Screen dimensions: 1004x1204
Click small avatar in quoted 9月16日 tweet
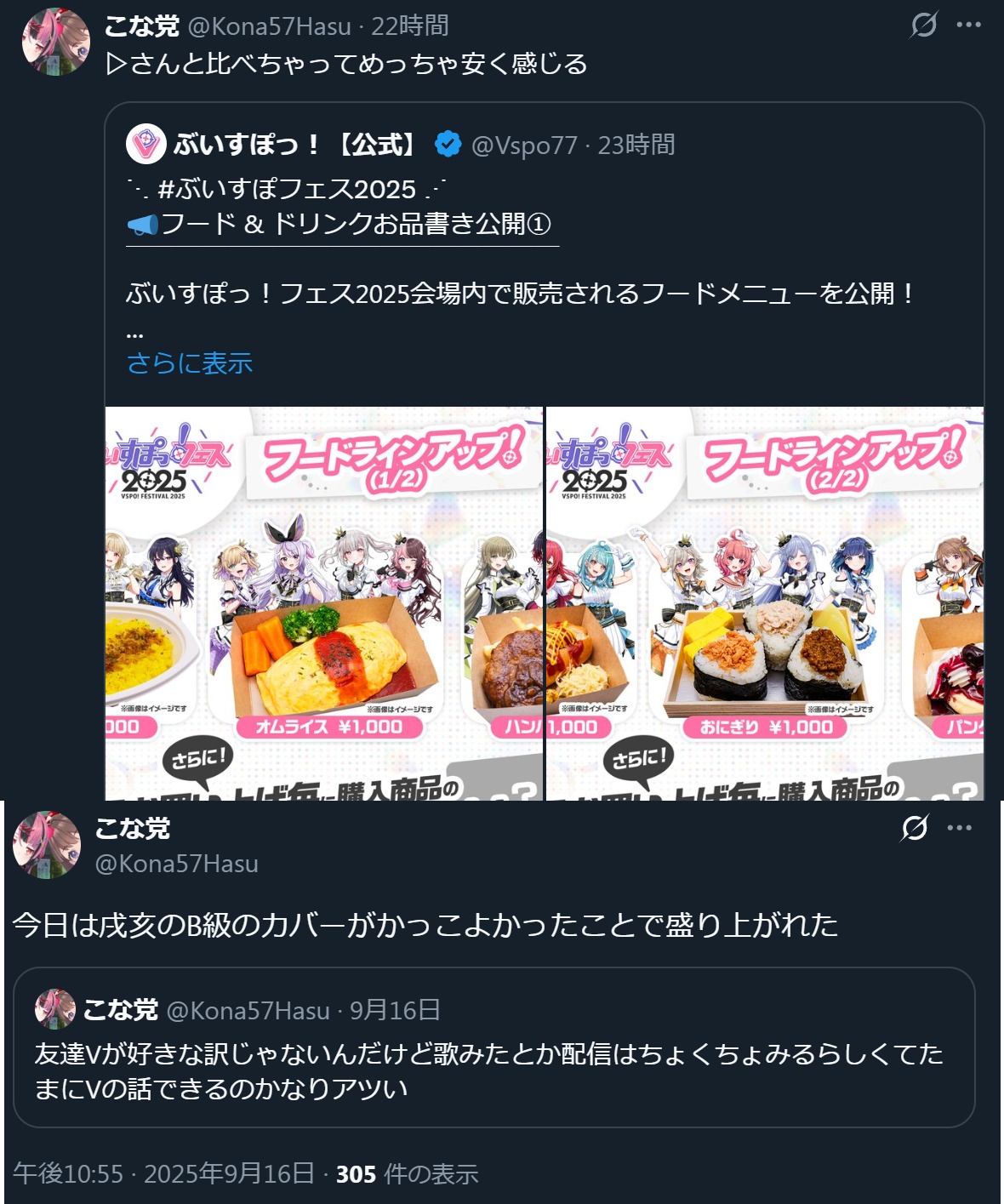[54, 1009]
